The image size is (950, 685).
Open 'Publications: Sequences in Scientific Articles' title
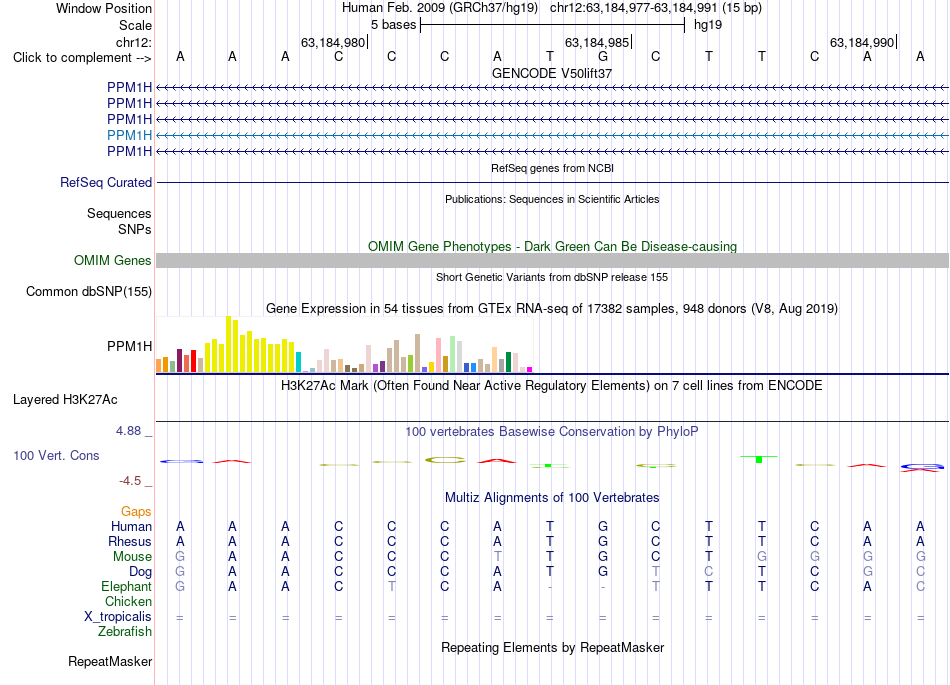click(552, 199)
